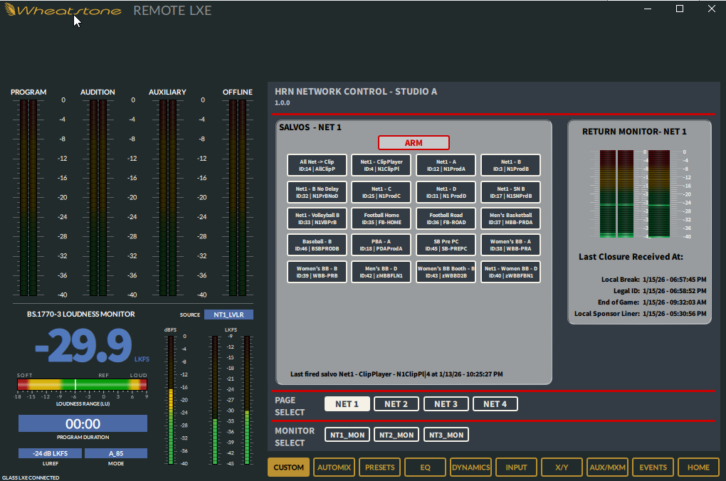The height and width of the screenshot is (481, 726).
Task: Minimize the Remote LXE window
Action: pyautogui.click(x=647, y=9)
